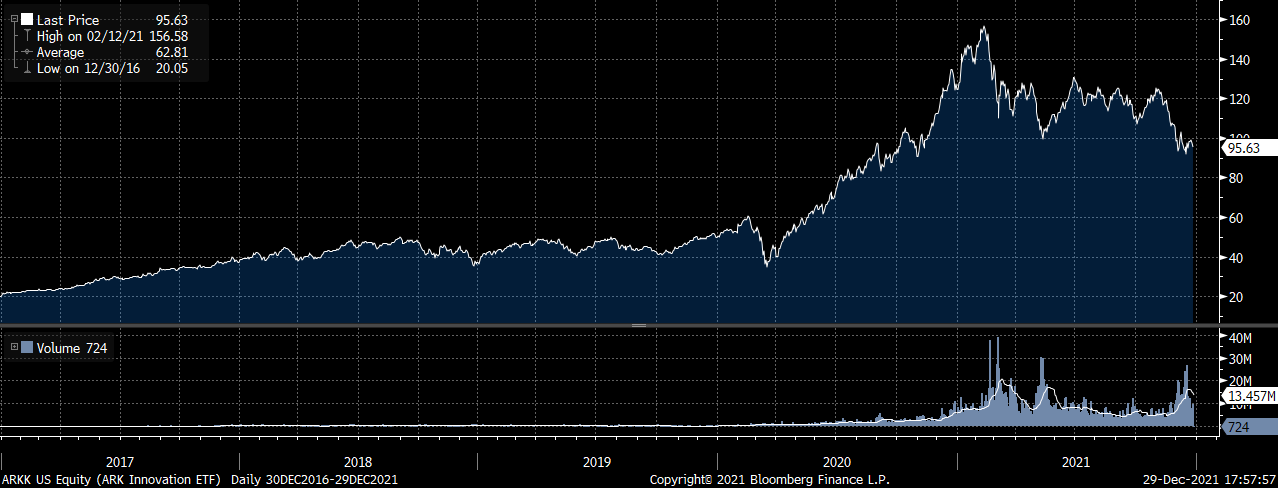1278x488 pixels.
Task: Click 'ARKK US Equity (ARK Innovation ETF)' footer text
Action: click(113, 480)
